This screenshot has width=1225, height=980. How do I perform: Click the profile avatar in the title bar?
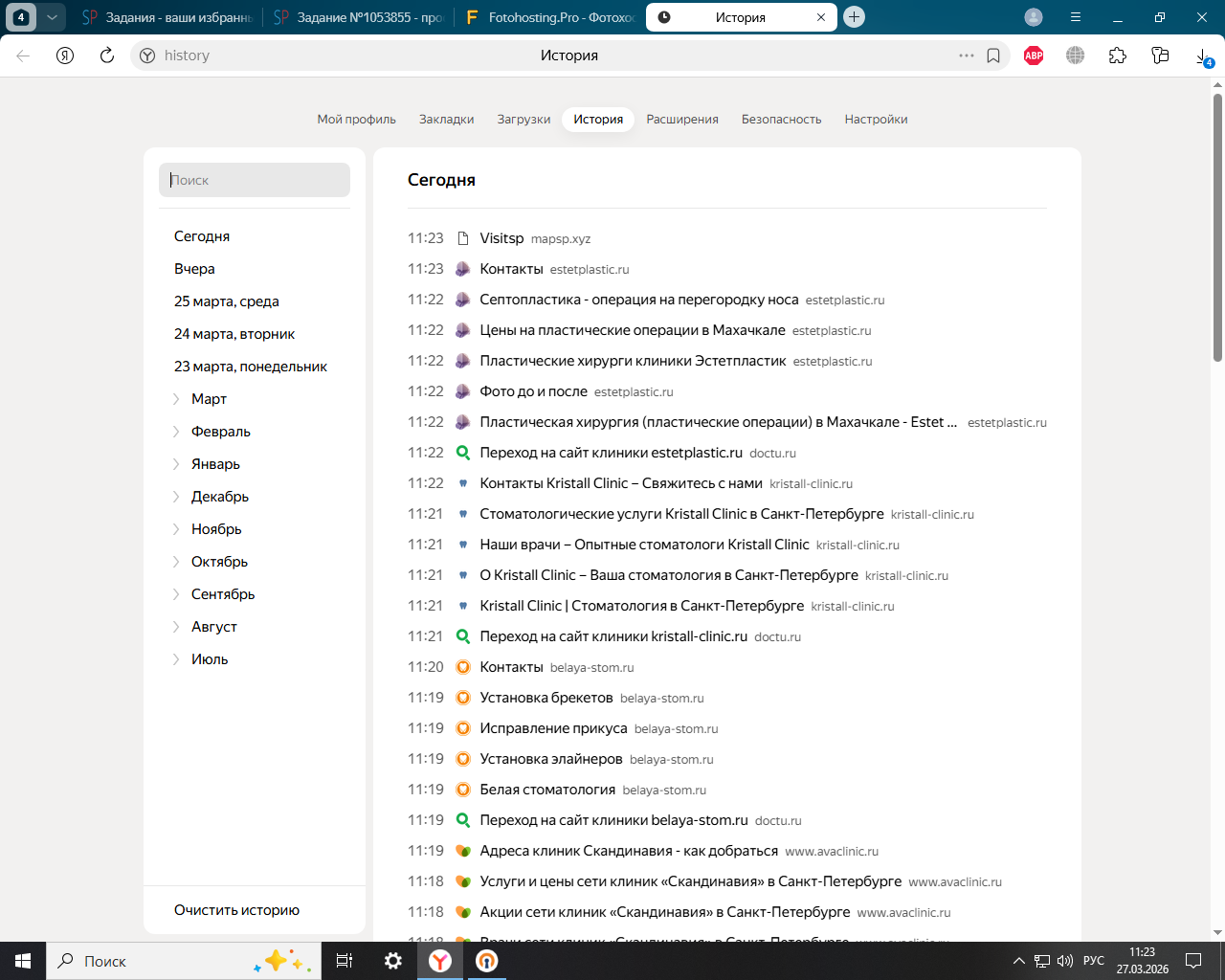click(1034, 17)
